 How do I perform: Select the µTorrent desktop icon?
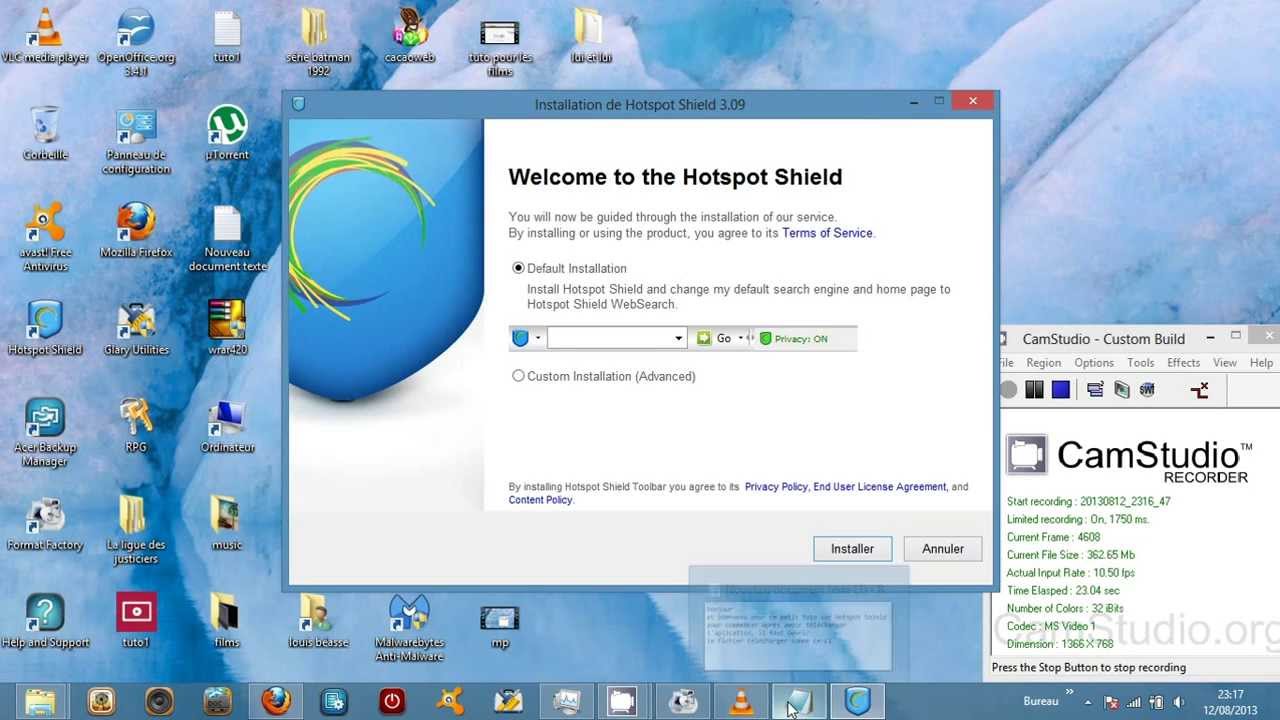coord(227,133)
